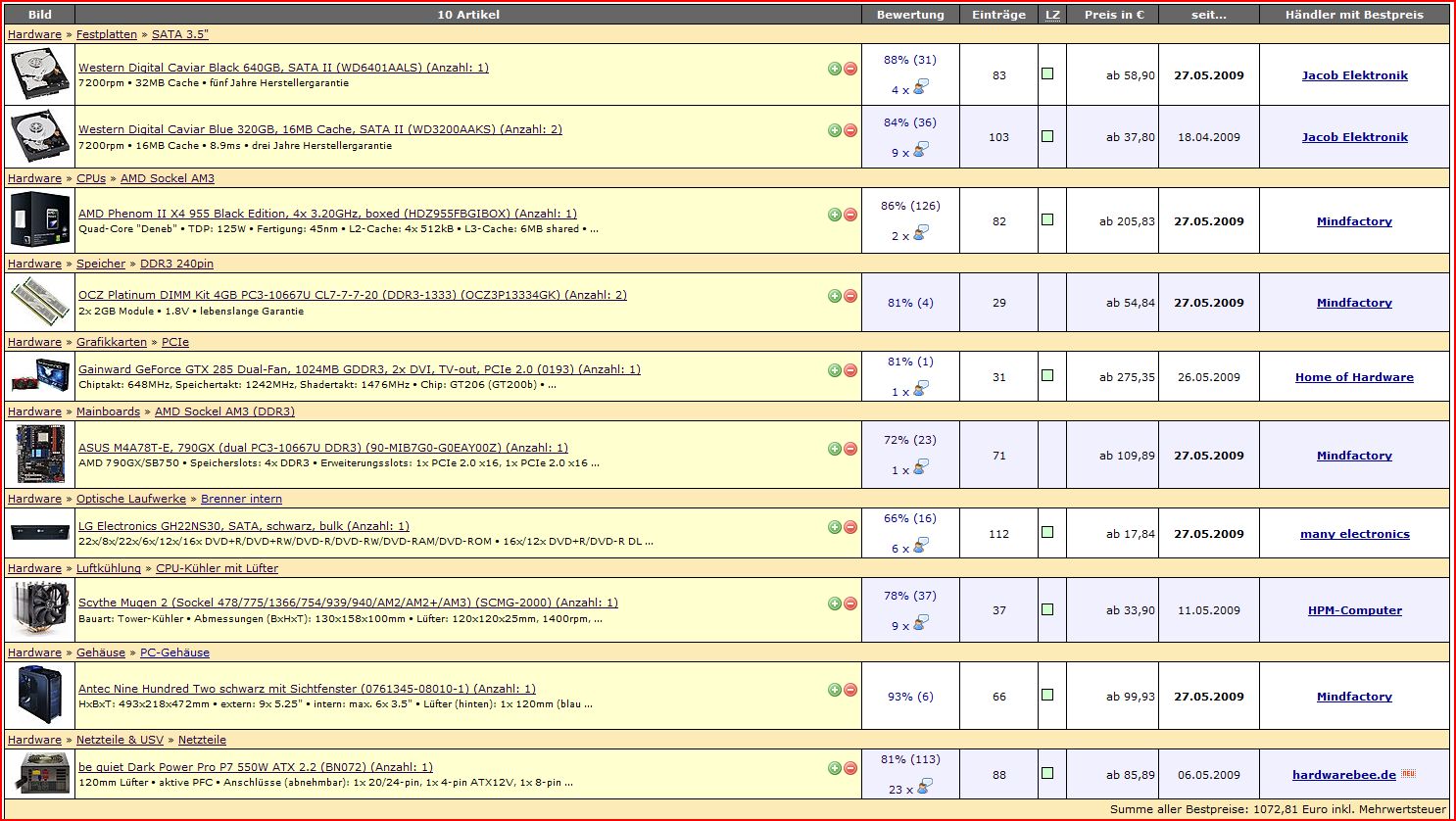Click Antec Nine Hundred Two case thumbnail
1456x821 pixels.
click(x=40, y=696)
